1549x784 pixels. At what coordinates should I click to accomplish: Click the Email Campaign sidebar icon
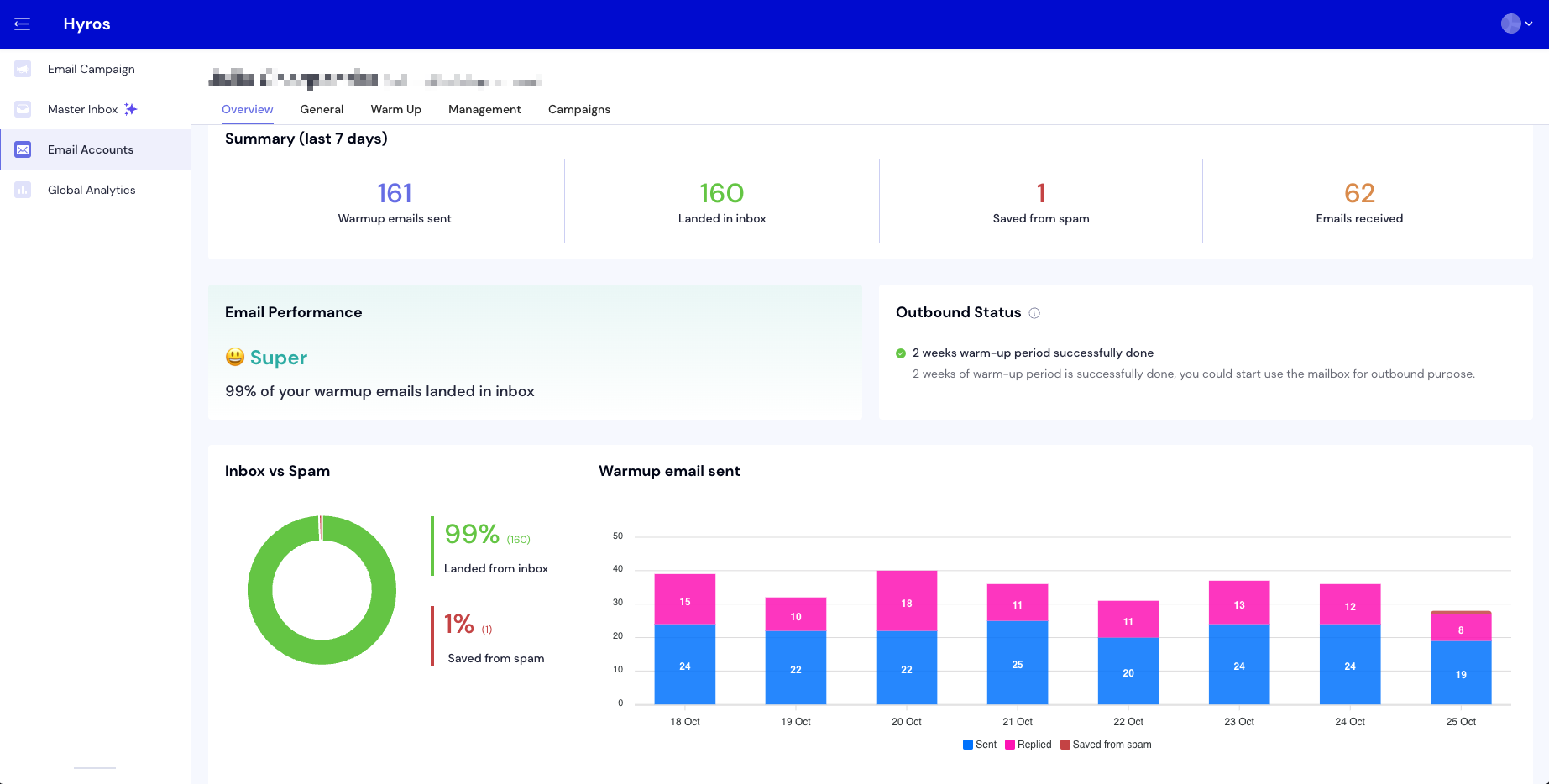click(23, 69)
